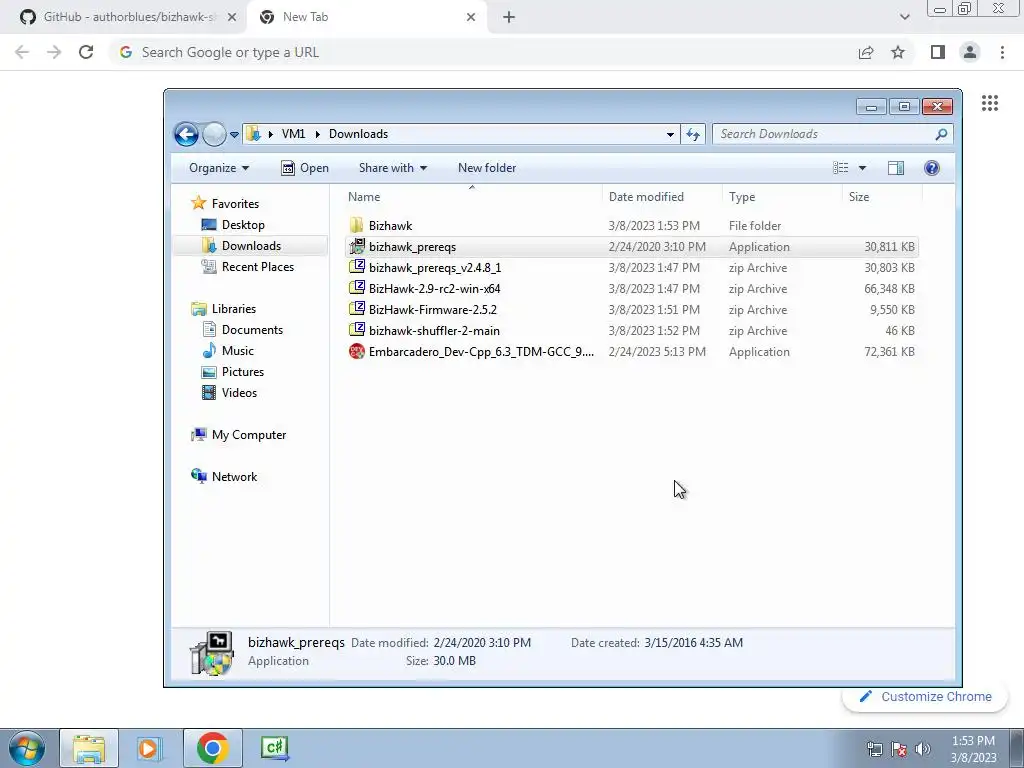The image size is (1024, 768).
Task: Open the recent pages dropdown beside the forward arrow
Action: click(234, 135)
